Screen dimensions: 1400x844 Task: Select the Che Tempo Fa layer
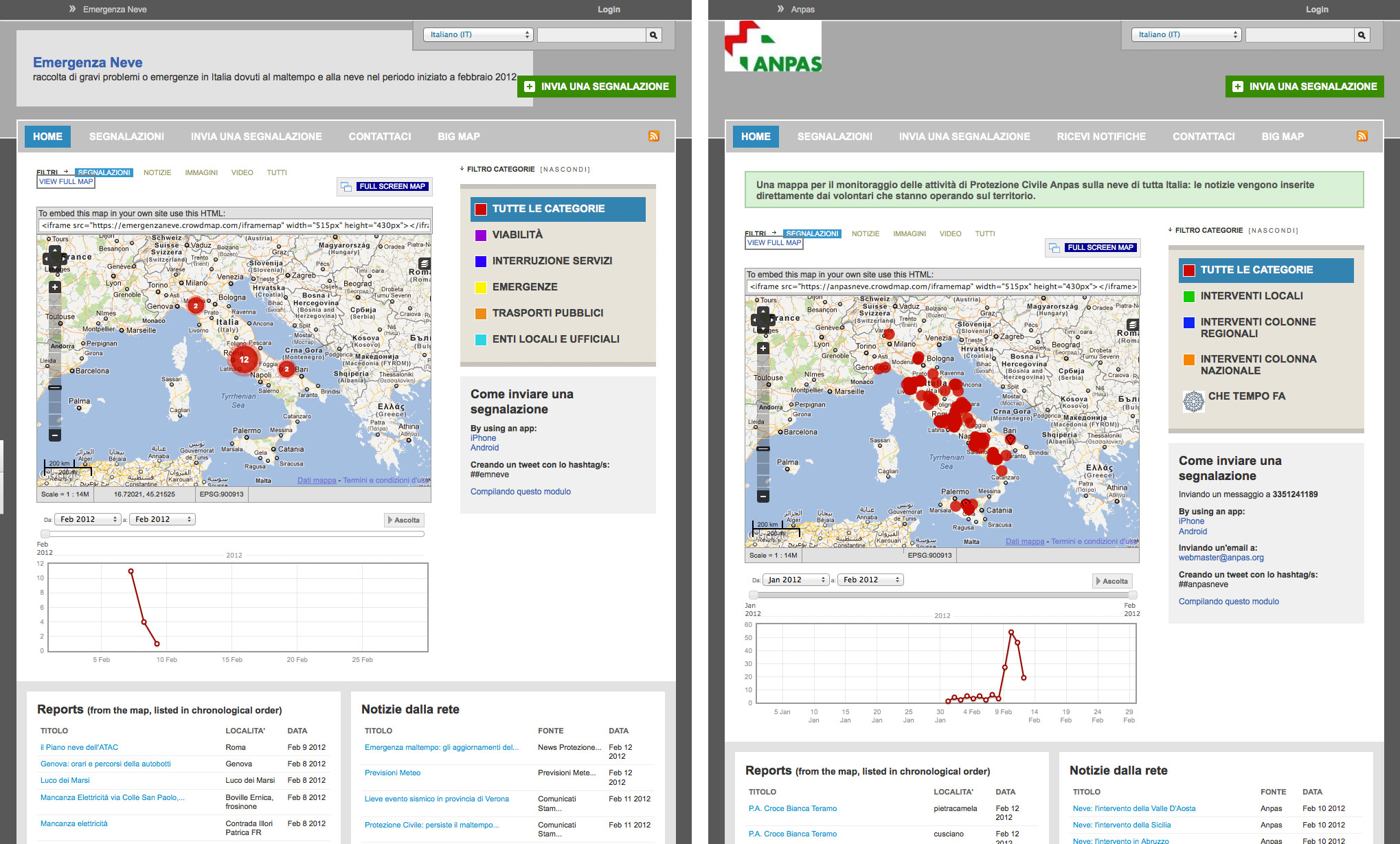[1246, 396]
